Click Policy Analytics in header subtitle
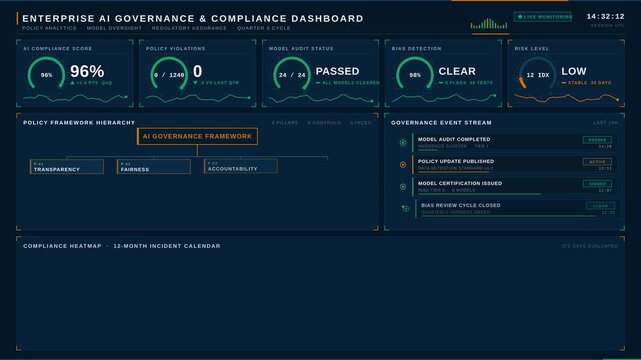This screenshot has width=641, height=360. point(49,28)
